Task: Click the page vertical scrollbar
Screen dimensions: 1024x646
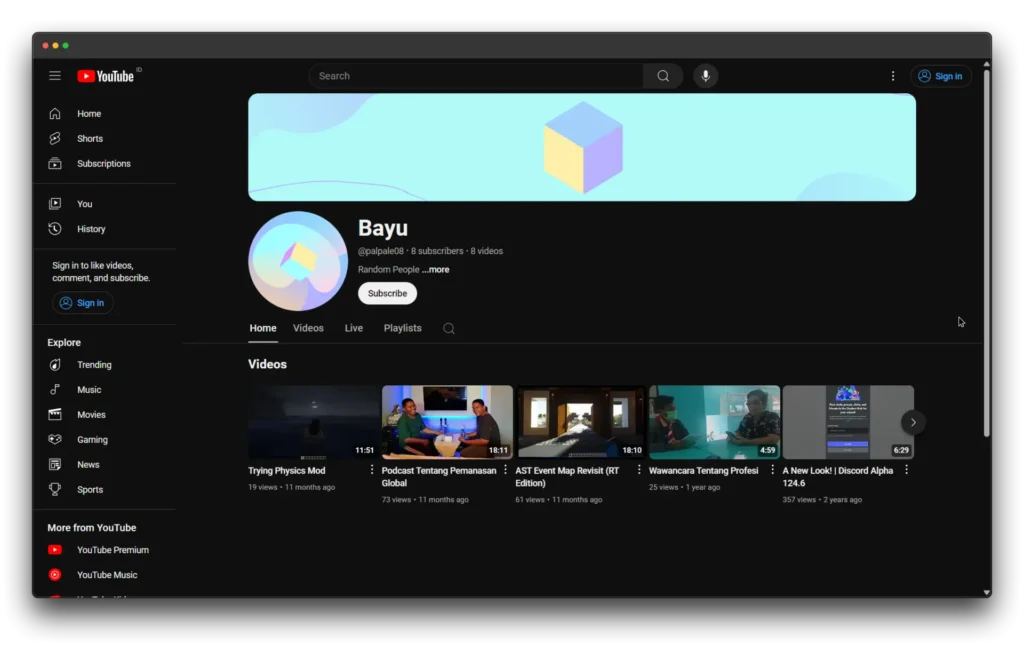Action: [987, 251]
